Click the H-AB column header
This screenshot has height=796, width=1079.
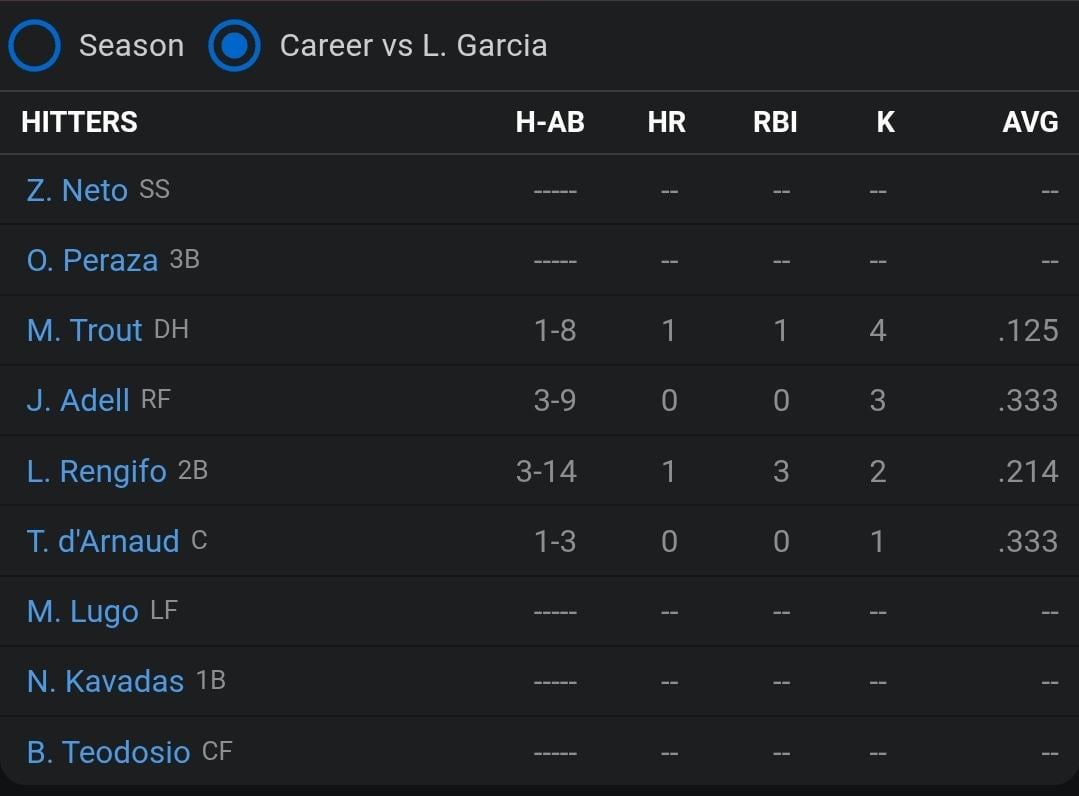550,122
